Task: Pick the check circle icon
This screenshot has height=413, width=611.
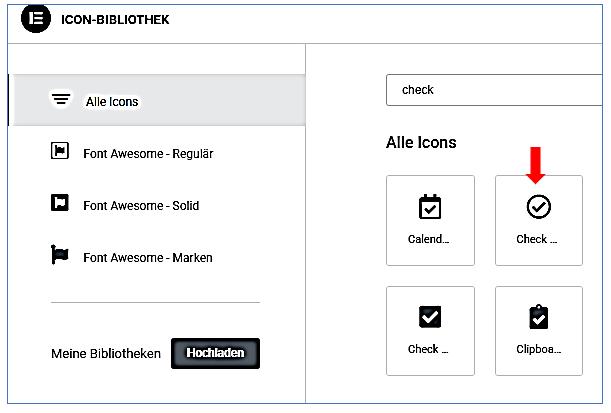Action: [538, 207]
